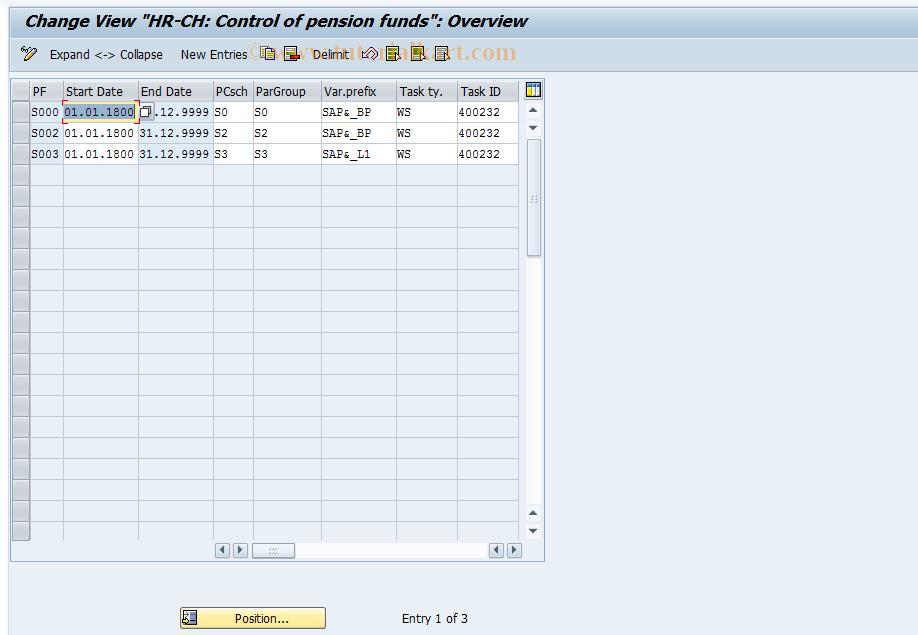The width and height of the screenshot is (918, 635).
Task: Click the ParGroup column header
Action: [287, 91]
